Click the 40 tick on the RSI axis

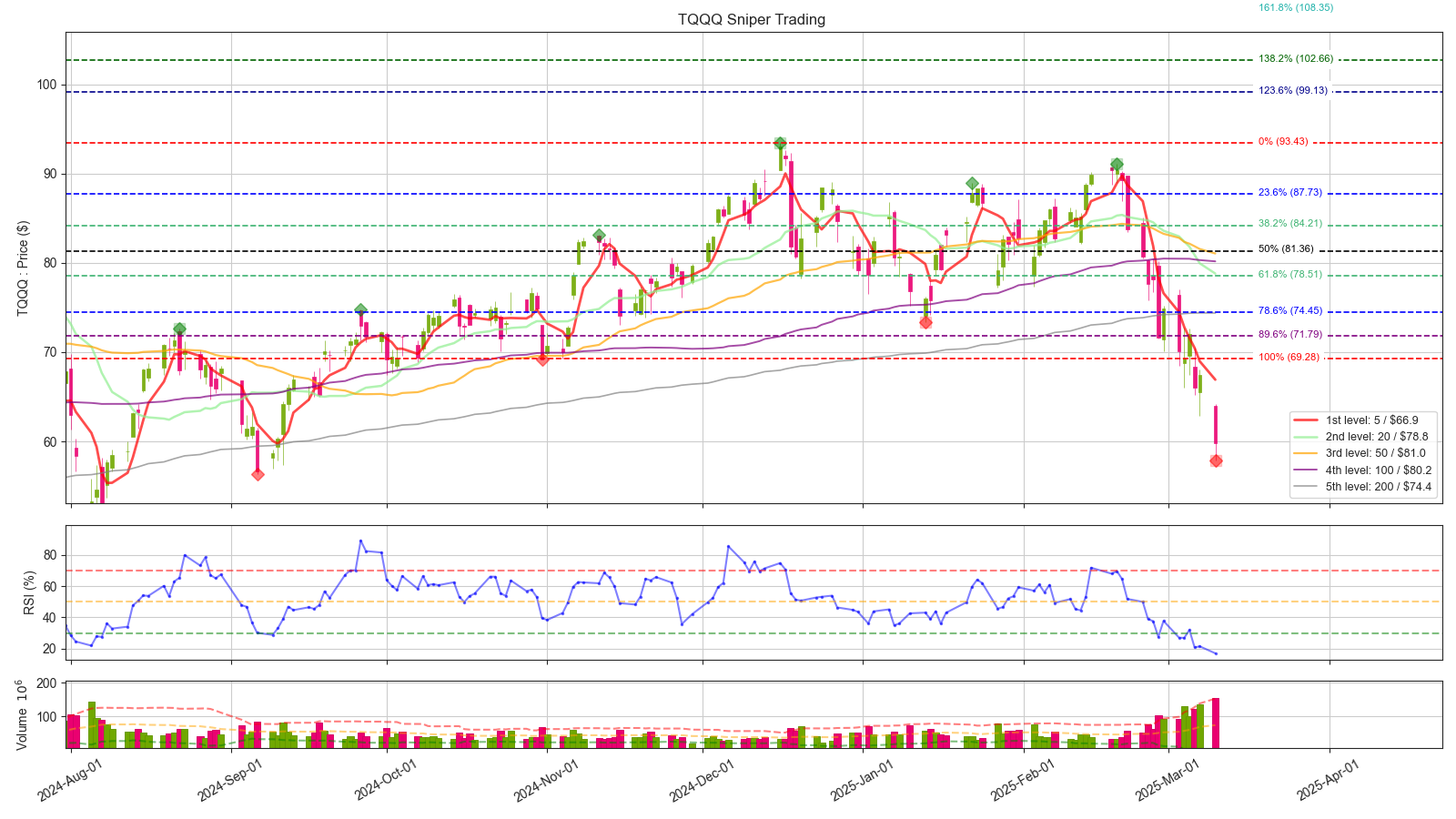pos(50,618)
